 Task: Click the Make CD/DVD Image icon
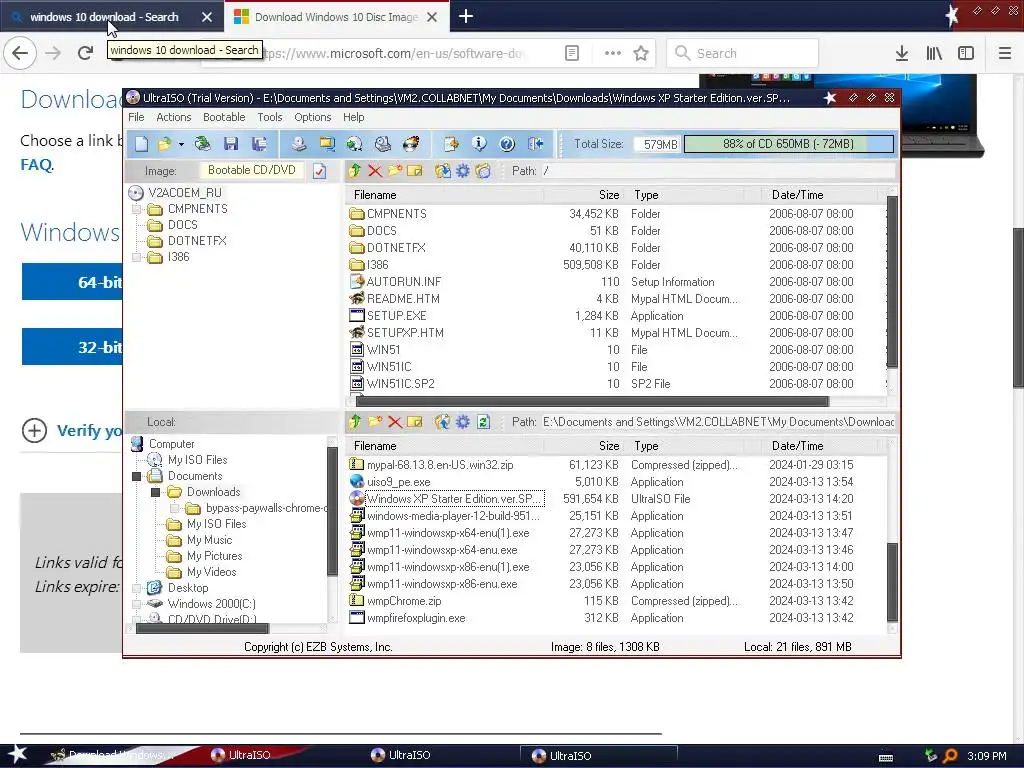pyautogui.click(x=298, y=144)
